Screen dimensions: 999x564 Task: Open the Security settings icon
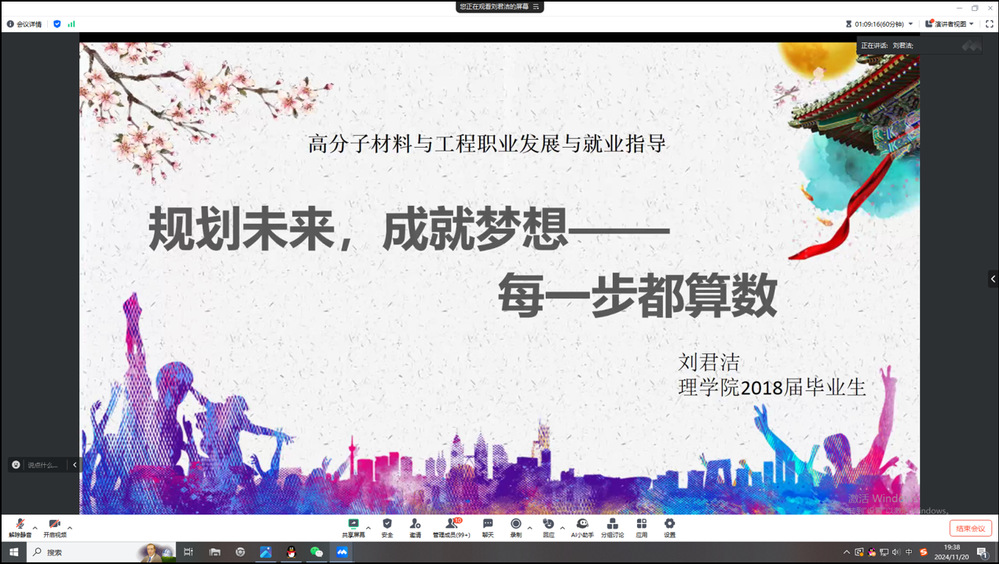click(387, 525)
